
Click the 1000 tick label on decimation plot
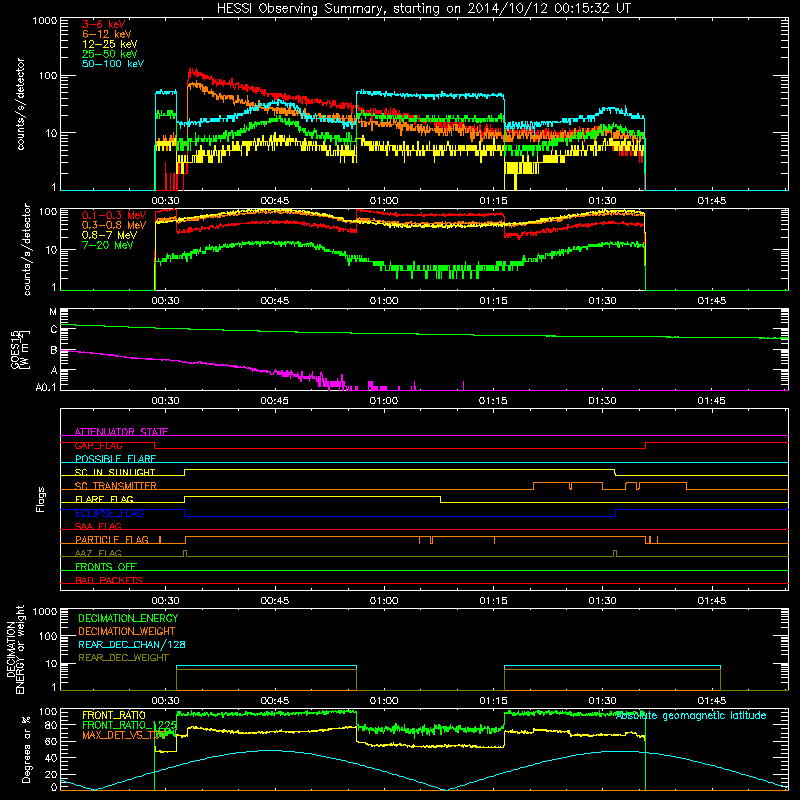point(45,611)
